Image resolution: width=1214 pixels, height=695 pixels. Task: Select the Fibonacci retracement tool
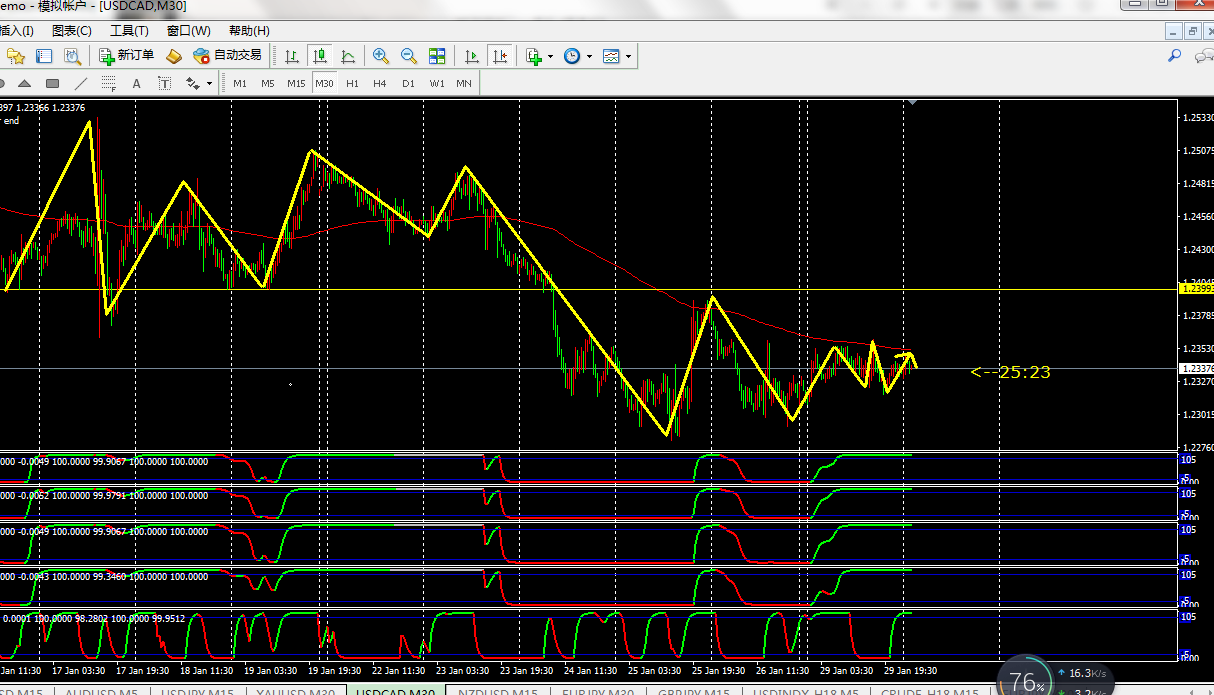(108, 83)
